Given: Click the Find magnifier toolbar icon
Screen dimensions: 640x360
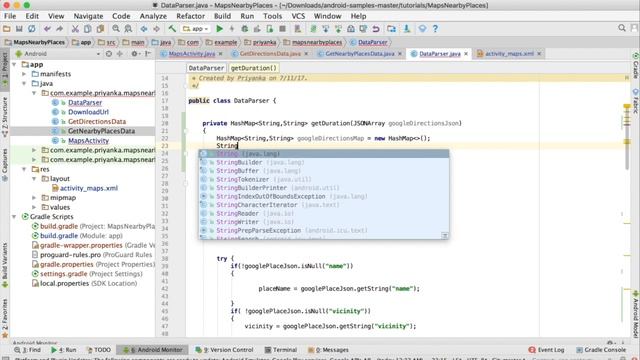Looking at the screenshot, I should click(x=116, y=29).
